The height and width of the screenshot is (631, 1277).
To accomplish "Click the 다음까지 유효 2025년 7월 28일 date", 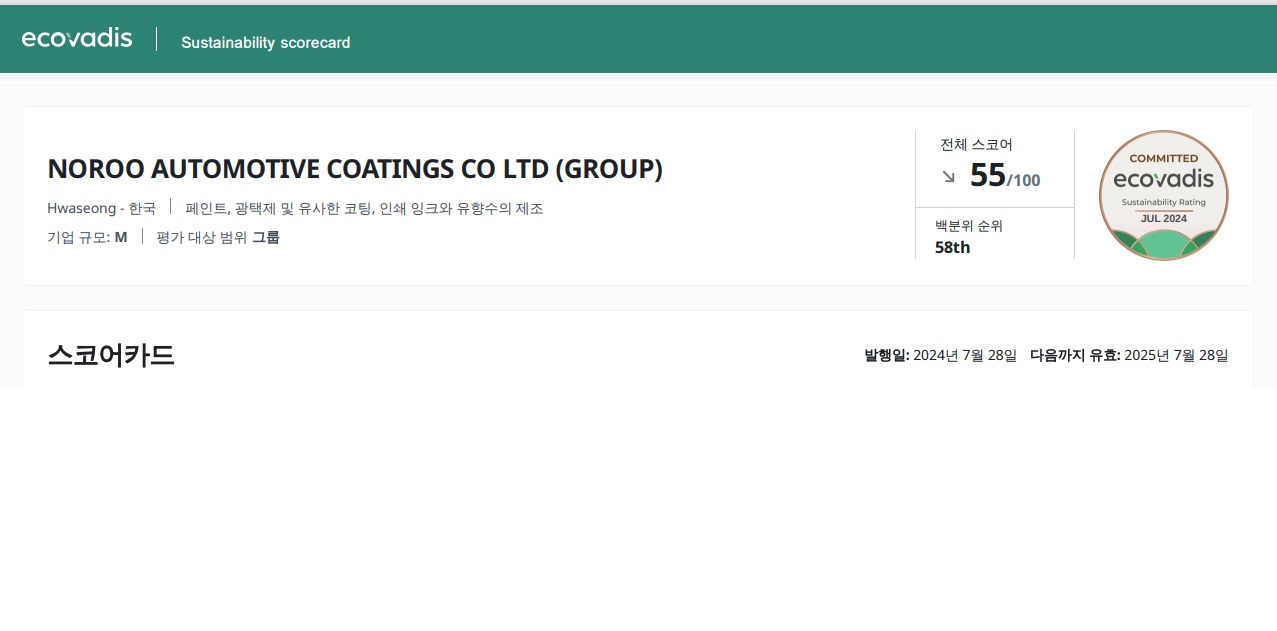I will click(1129, 355).
